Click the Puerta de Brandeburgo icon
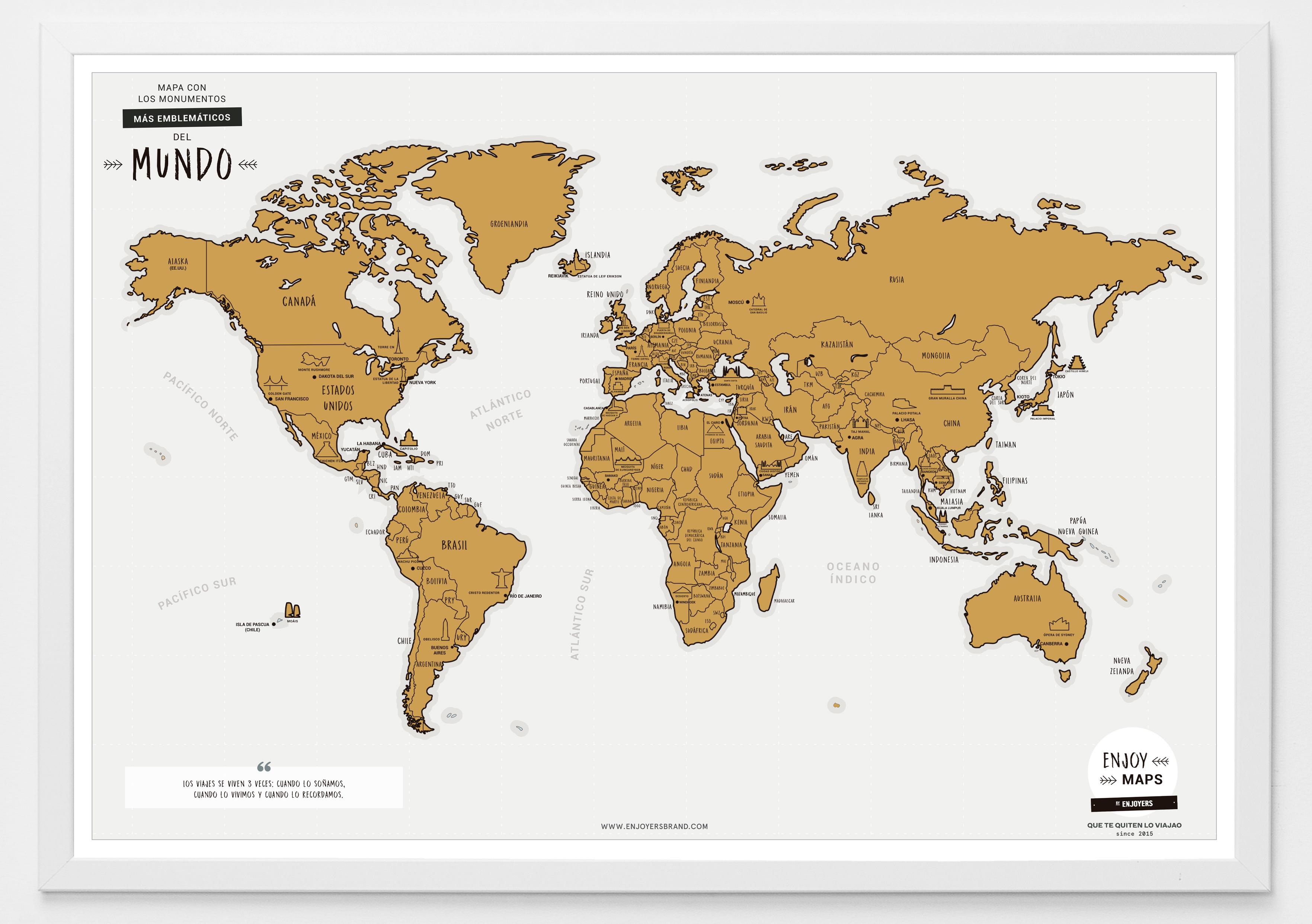The image size is (1312, 924). pos(663,326)
